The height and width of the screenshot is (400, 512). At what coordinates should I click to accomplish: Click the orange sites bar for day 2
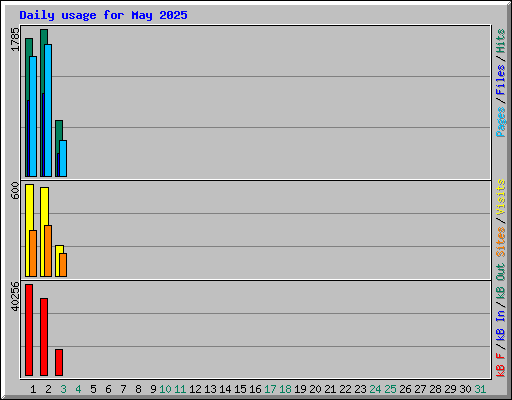coord(48,251)
